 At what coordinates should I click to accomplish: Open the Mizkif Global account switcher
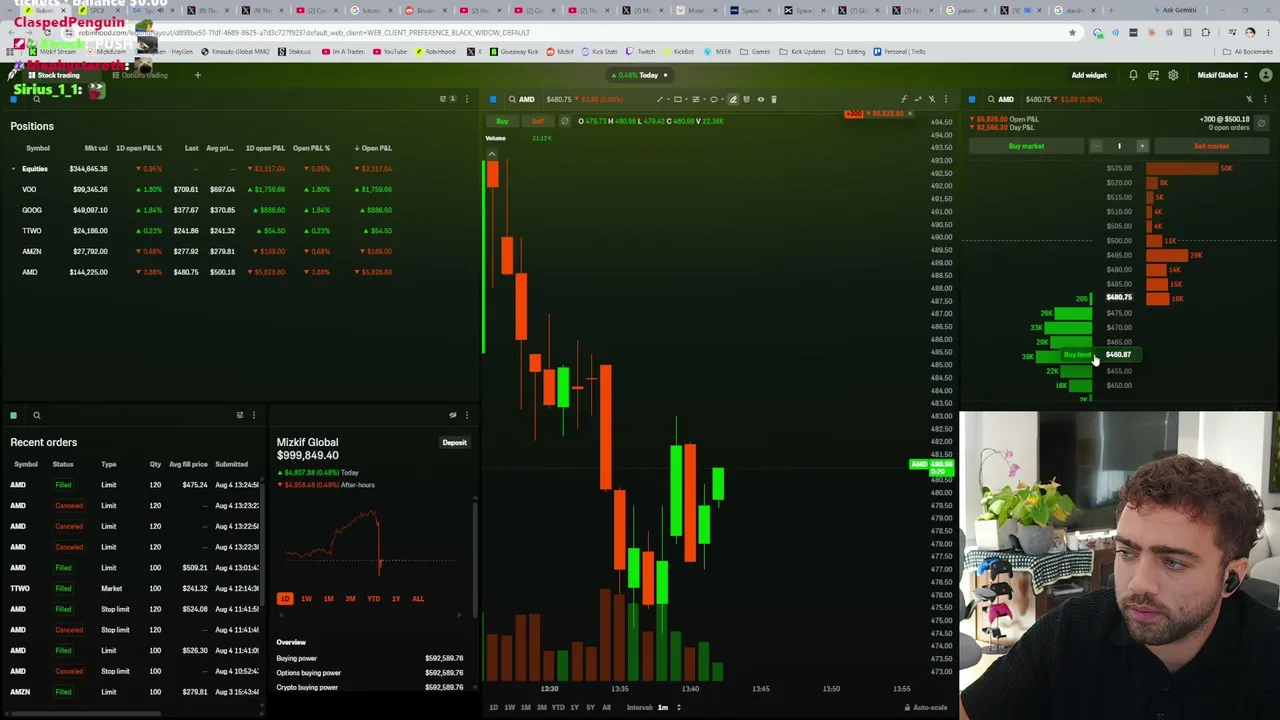click(1222, 75)
